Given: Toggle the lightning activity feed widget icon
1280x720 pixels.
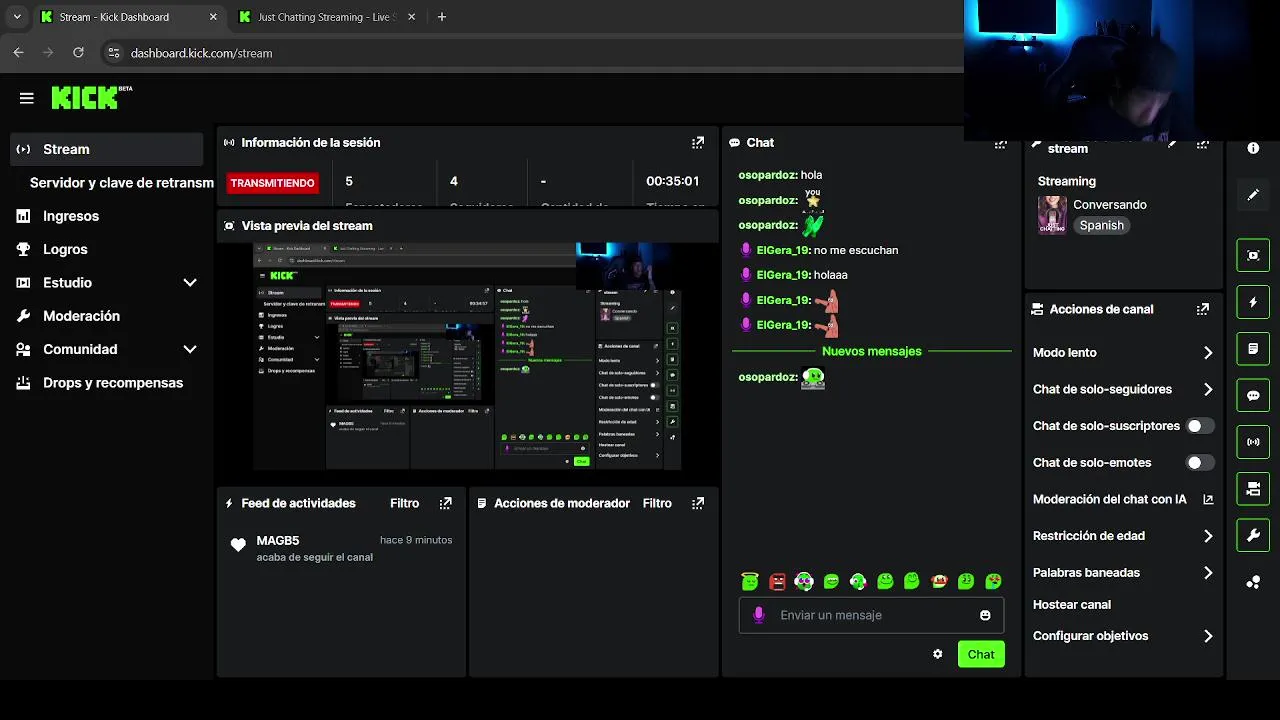Looking at the screenshot, I should click(1253, 302).
